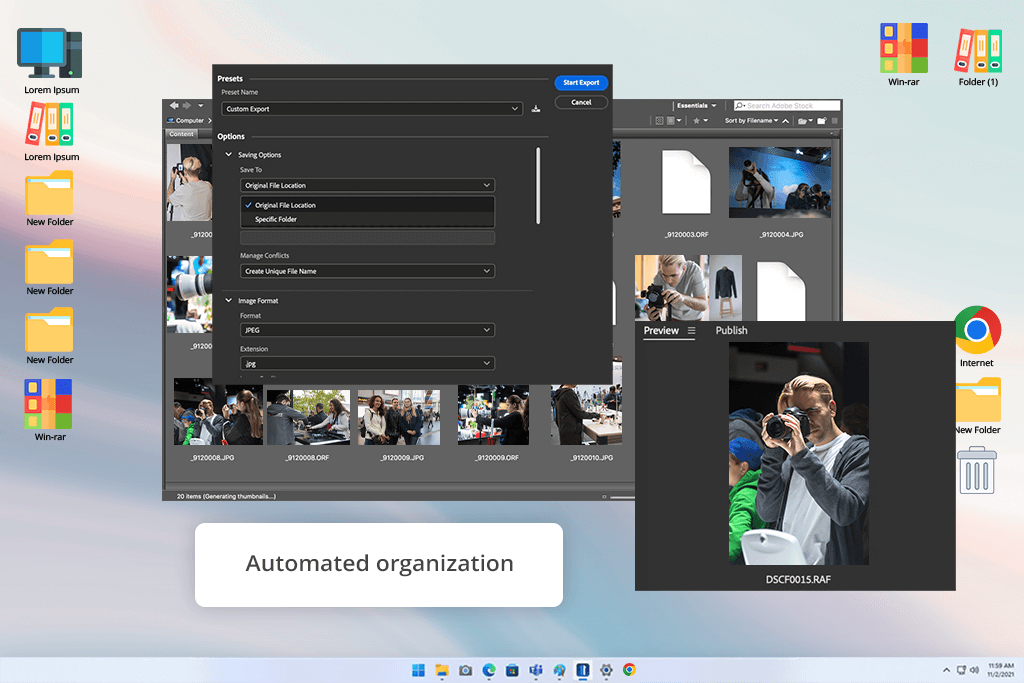Image resolution: width=1024 pixels, height=683 pixels.
Task: Open File Explorer from the taskbar
Action: 442,670
